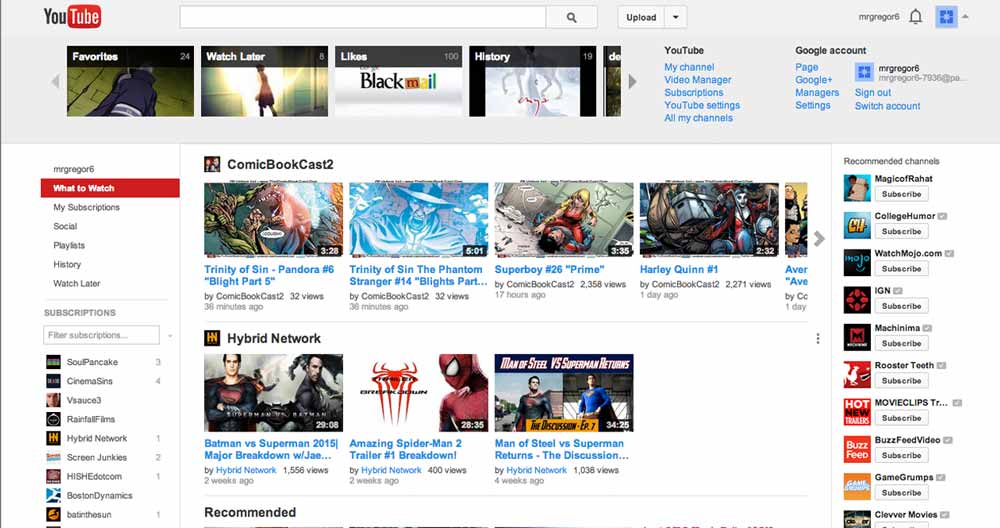Click BostonDynamics channel icon in subscriptions
Viewport: 1000px width, 528px height.
54,495
